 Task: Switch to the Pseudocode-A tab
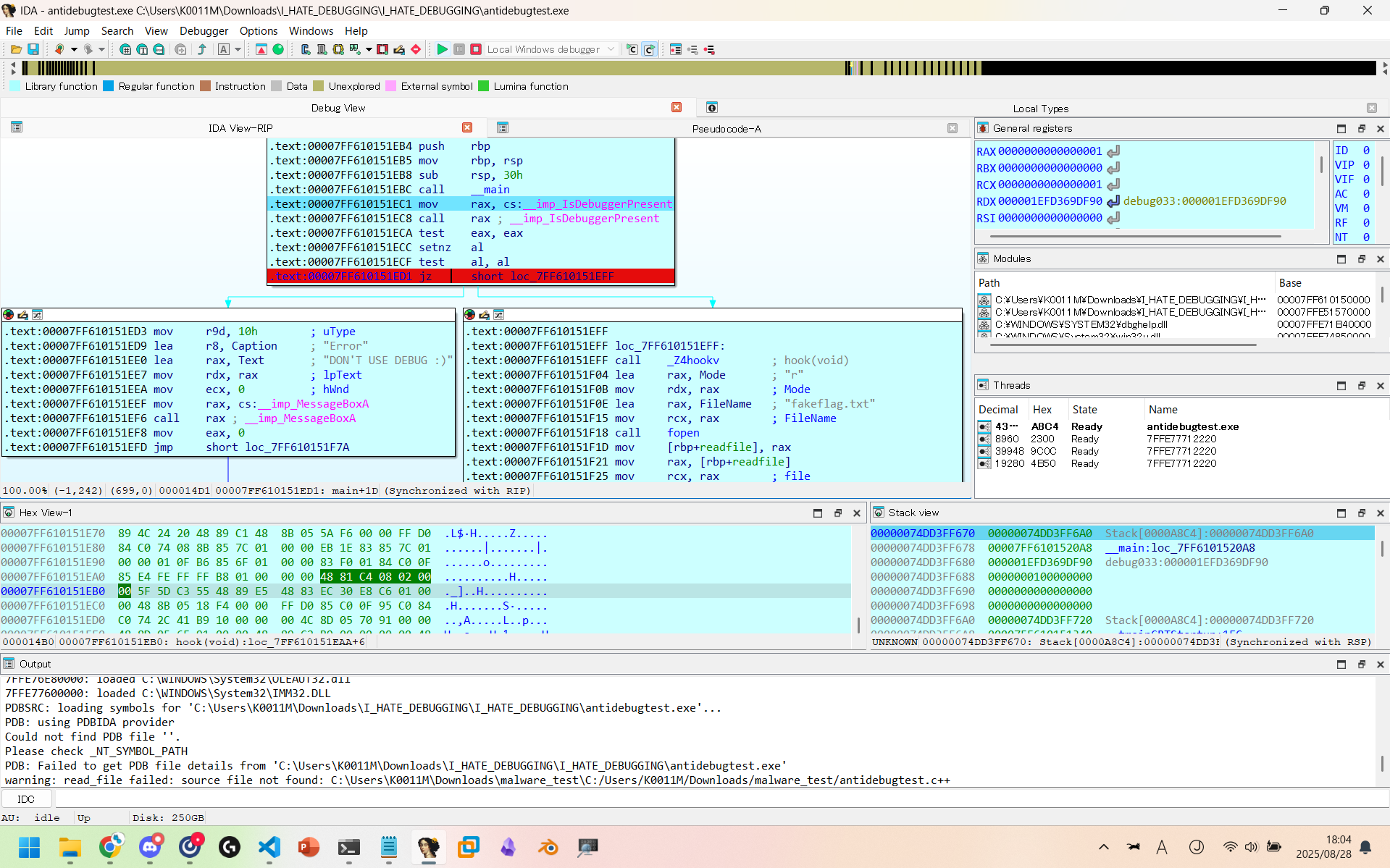[x=726, y=129]
